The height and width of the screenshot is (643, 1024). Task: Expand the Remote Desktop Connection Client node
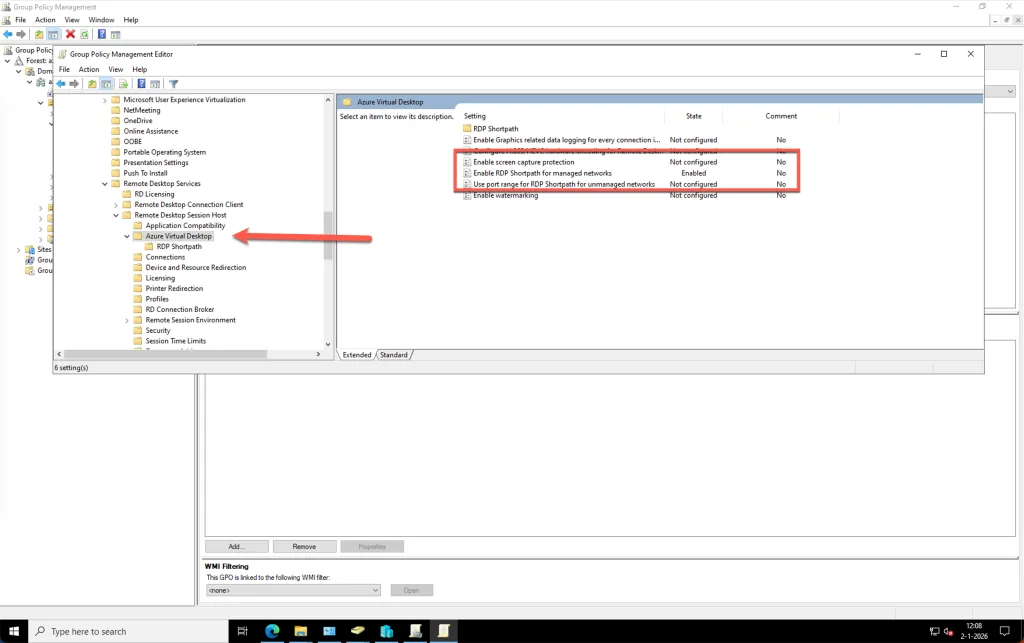(x=116, y=205)
